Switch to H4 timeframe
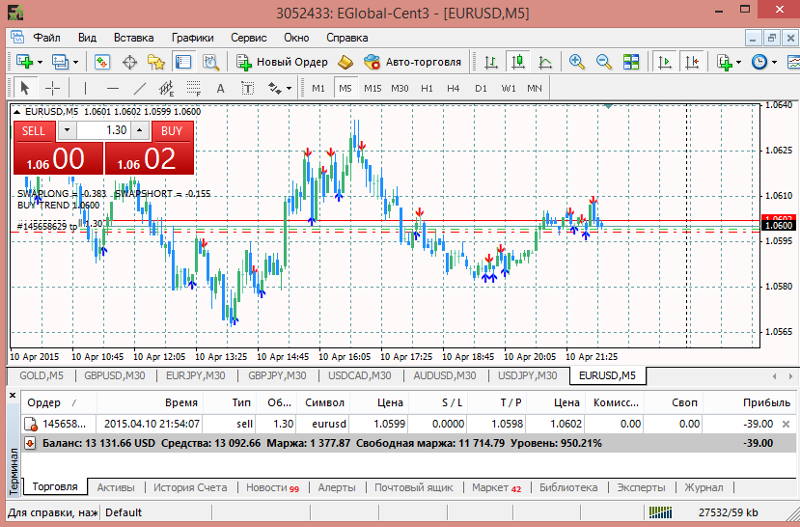 [x=453, y=88]
